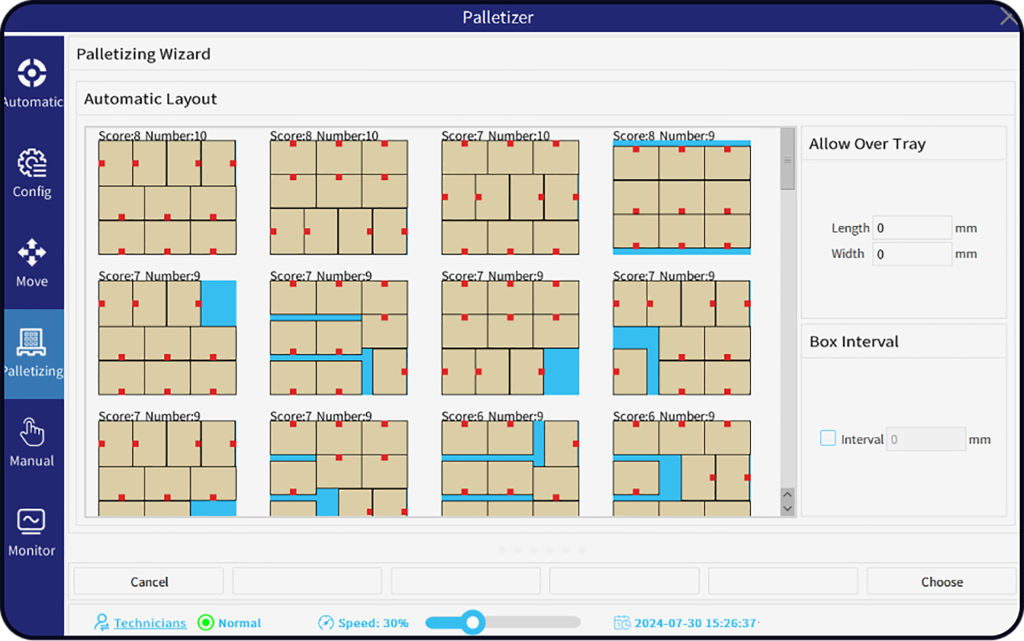This screenshot has height=641, width=1024.
Task: Open the Palletizing sidebar icon
Action: tap(32, 344)
